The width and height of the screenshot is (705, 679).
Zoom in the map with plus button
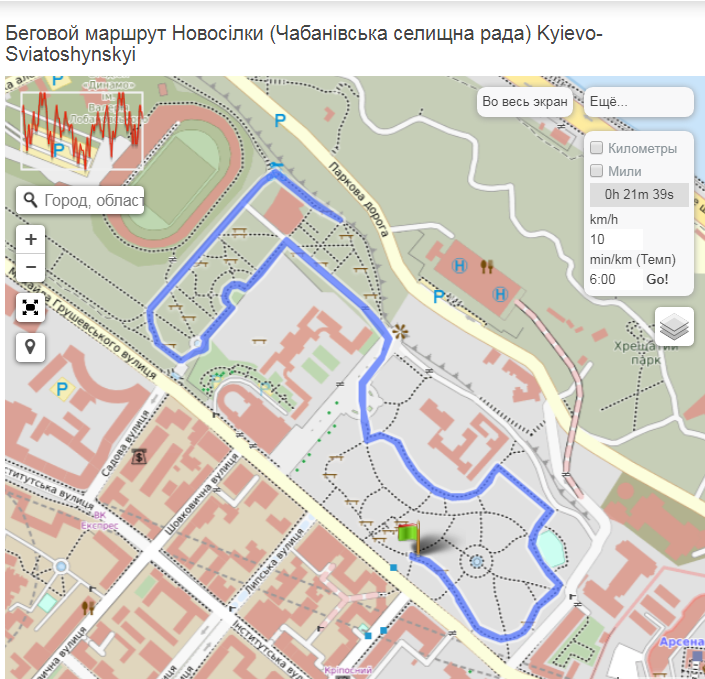tap(30, 239)
